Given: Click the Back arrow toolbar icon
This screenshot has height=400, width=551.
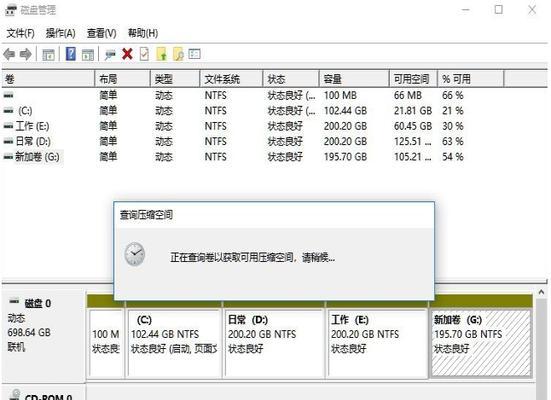Looking at the screenshot, I should click(9, 54).
